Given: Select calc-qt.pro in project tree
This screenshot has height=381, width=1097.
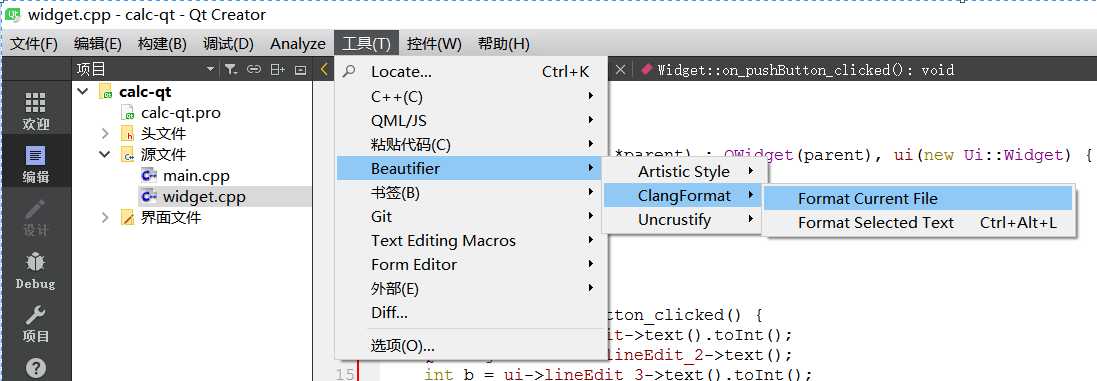Looking at the screenshot, I should point(181,113).
